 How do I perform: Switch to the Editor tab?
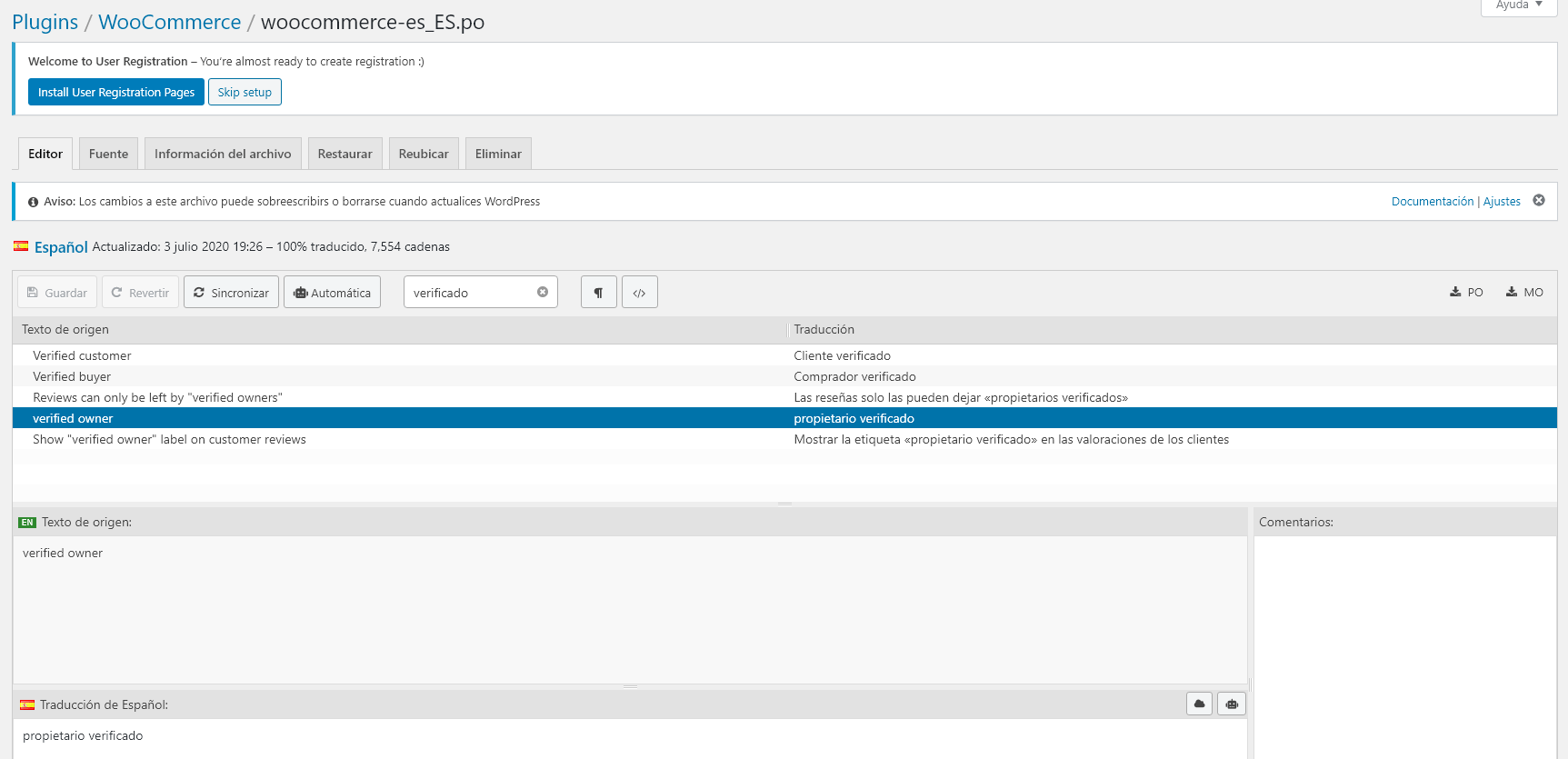(x=45, y=154)
